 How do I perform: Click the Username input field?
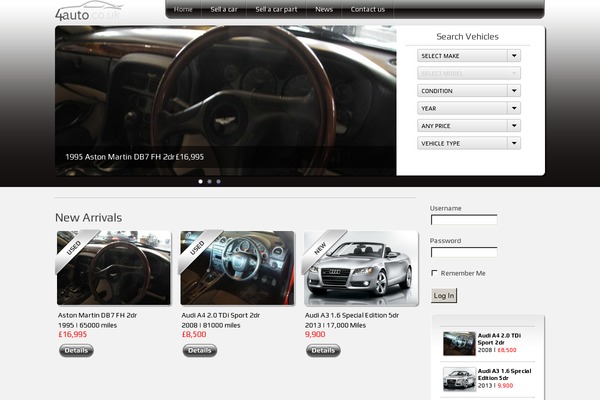click(463, 220)
